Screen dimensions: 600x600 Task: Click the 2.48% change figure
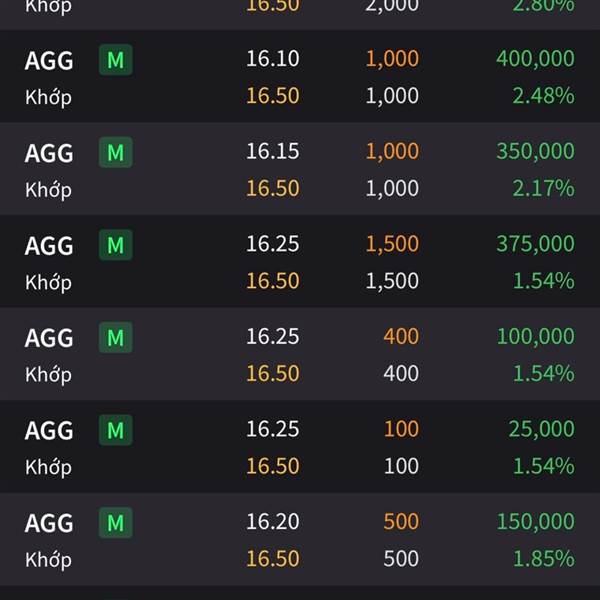click(543, 96)
